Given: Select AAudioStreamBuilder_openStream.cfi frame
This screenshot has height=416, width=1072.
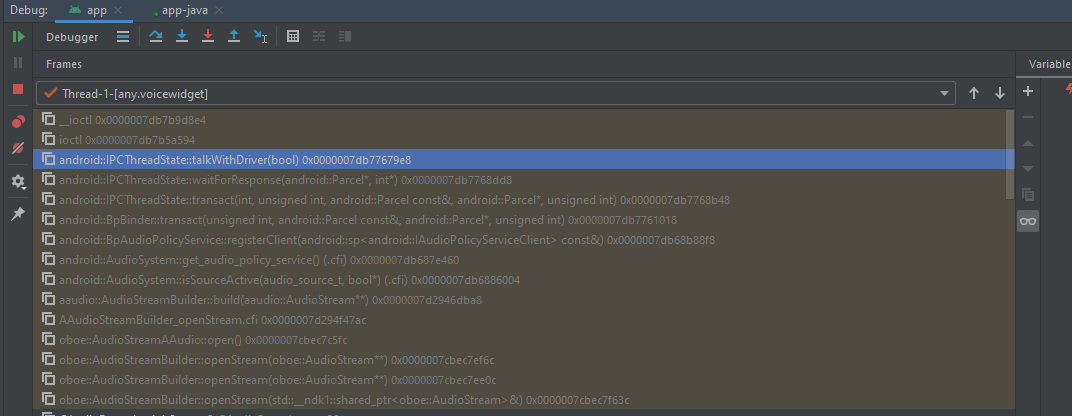Looking at the screenshot, I should [x=520, y=320].
